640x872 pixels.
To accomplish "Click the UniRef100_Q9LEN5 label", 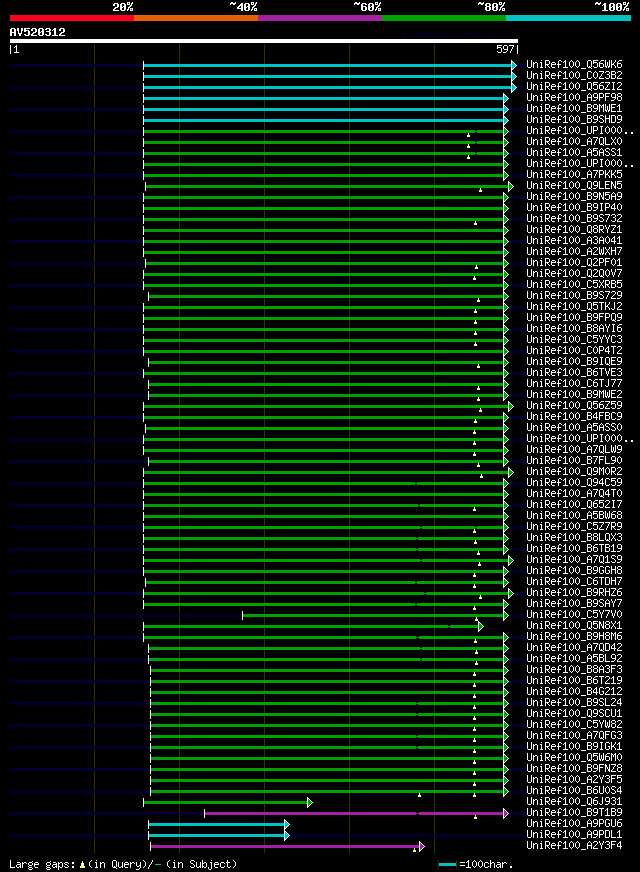I will coord(574,186).
